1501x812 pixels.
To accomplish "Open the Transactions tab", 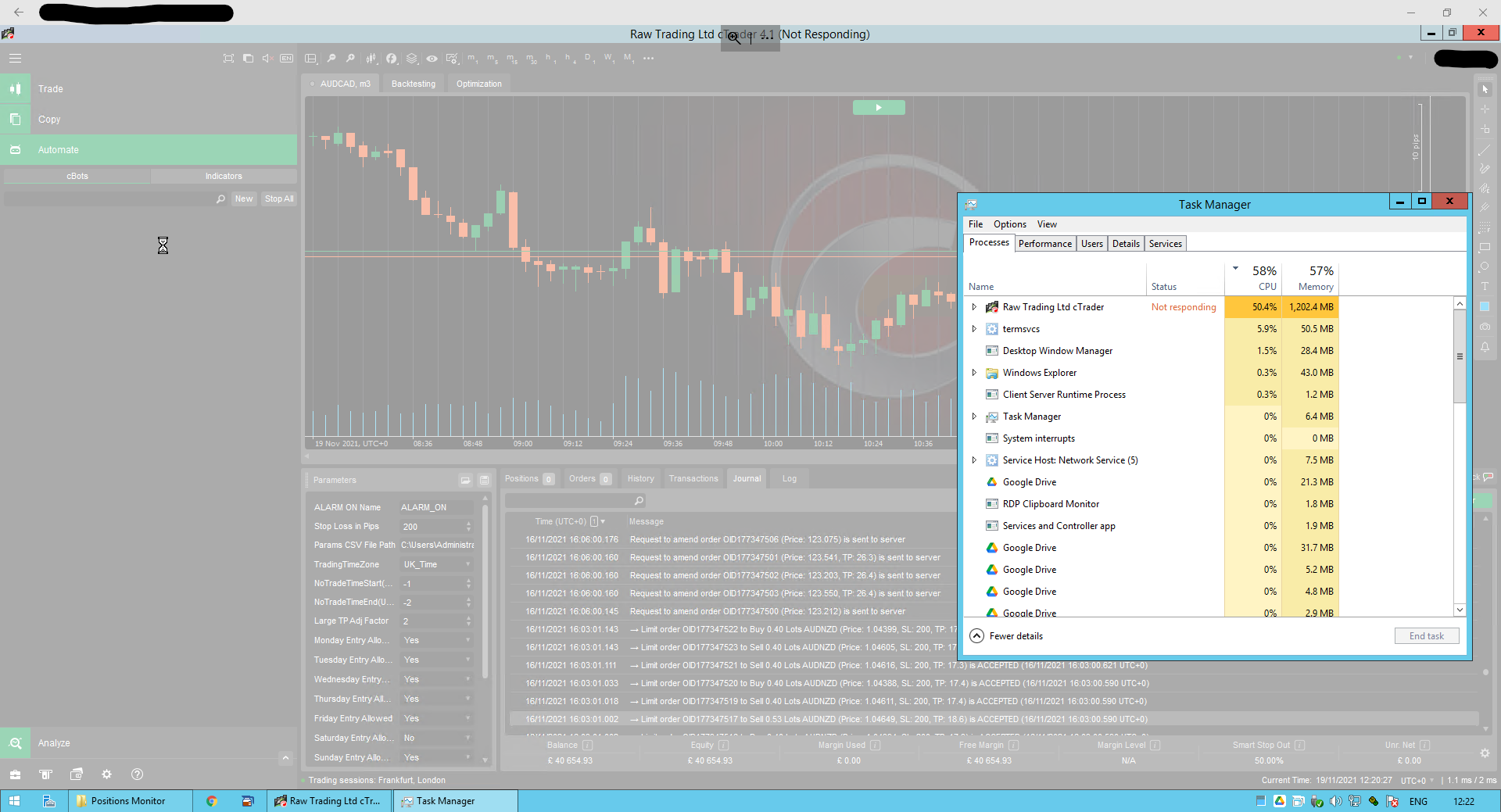I will tap(693, 478).
